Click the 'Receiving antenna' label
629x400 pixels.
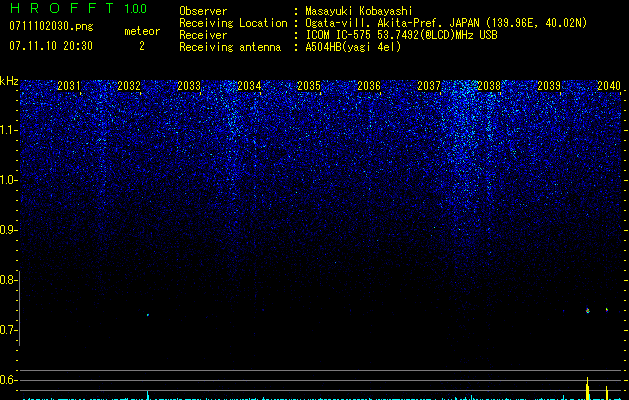pyautogui.click(x=230, y=47)
